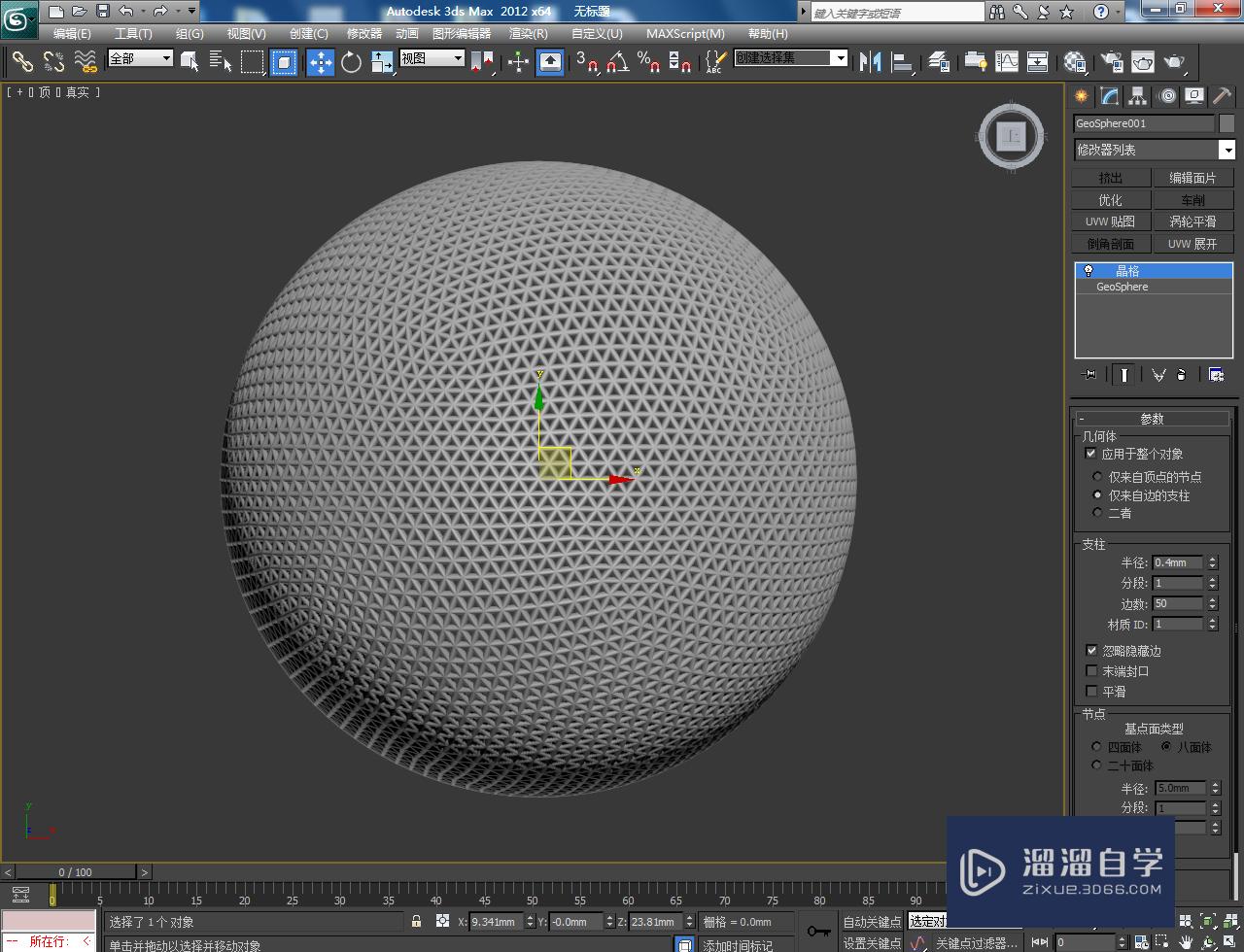Viewport: 1244px width, 952px height.
Task: Open the 帮助(H) menu
Action: [768, 34]
